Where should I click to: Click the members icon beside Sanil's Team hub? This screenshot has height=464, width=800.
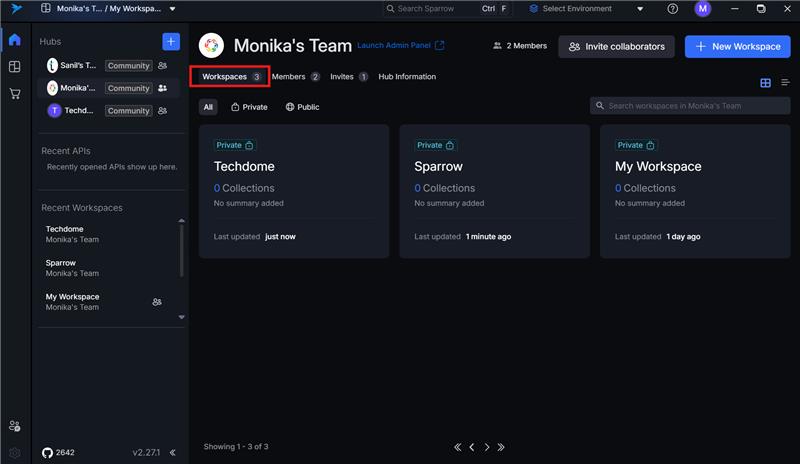tap(162, 65)
